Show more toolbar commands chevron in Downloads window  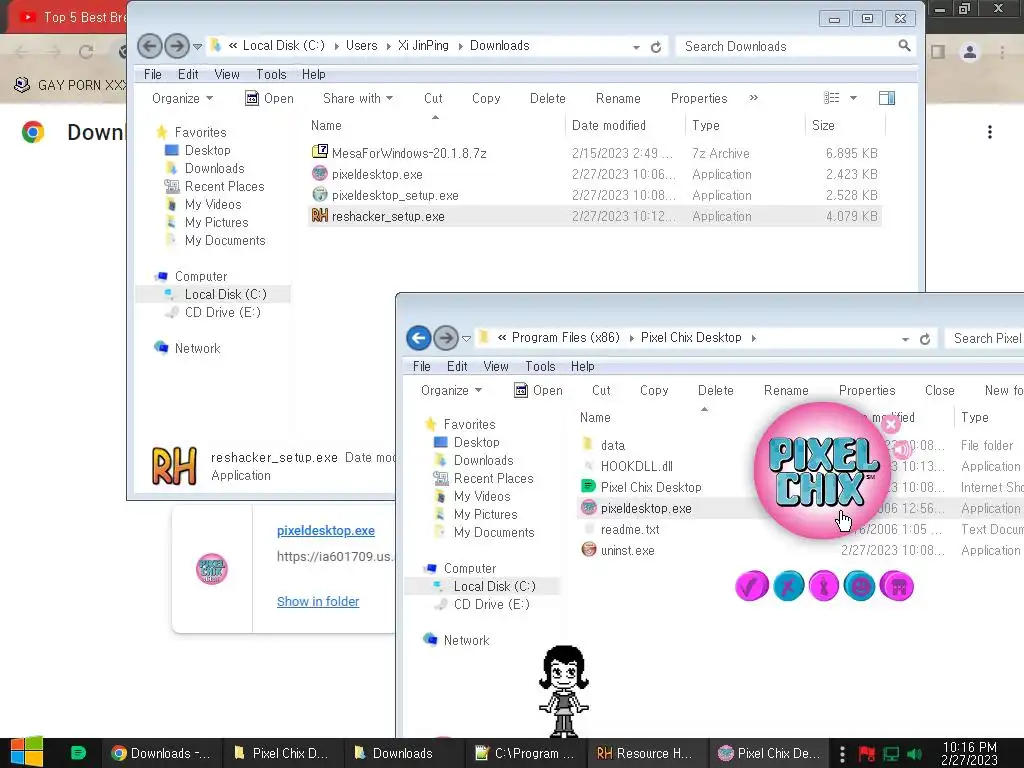(x=754, y=98)
